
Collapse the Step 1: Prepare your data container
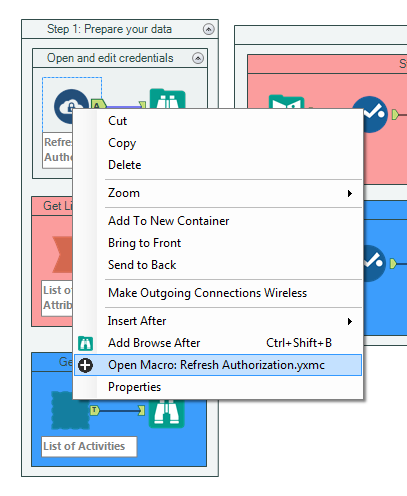coord(209,29)
